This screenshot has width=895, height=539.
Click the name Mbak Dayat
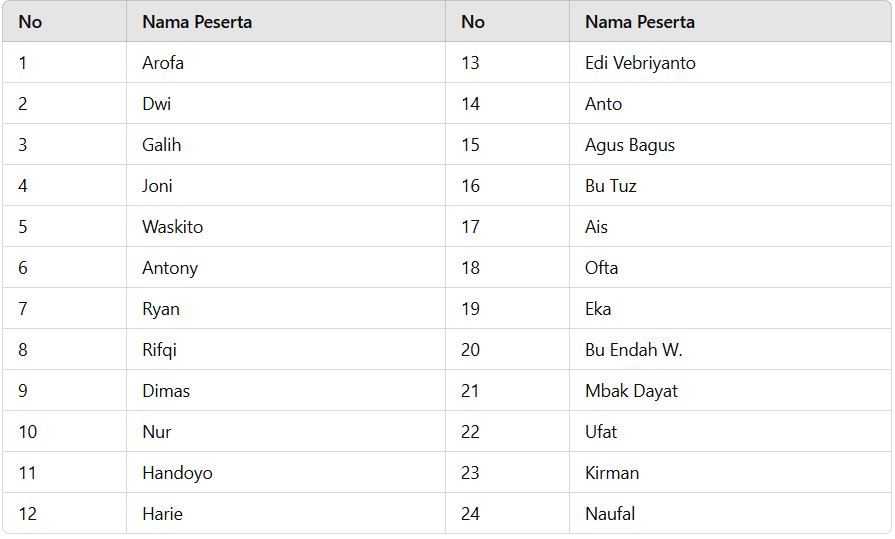(x=631, y=391)
